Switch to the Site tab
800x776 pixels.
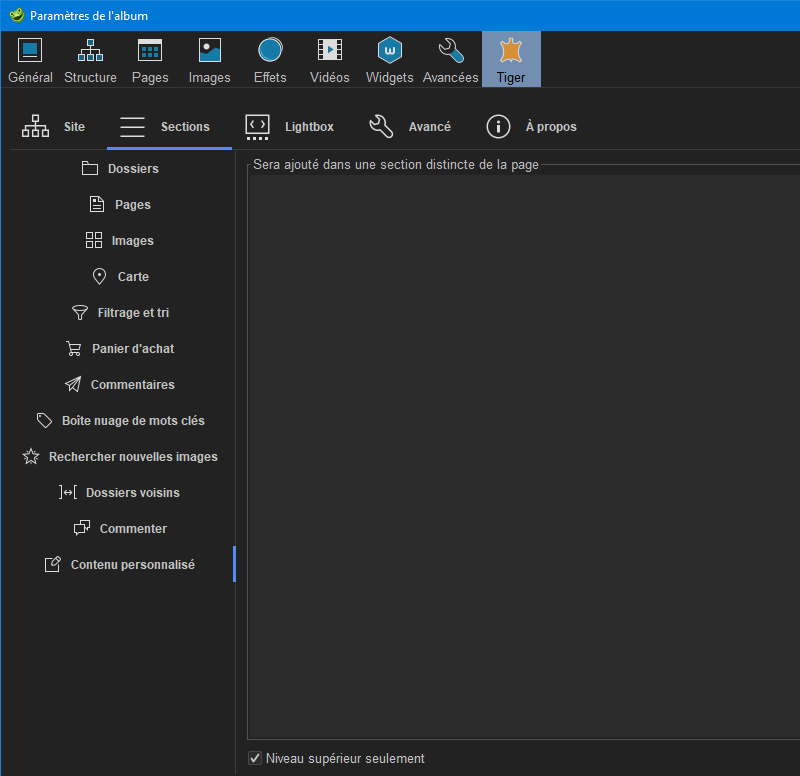(x=55, y=127)
